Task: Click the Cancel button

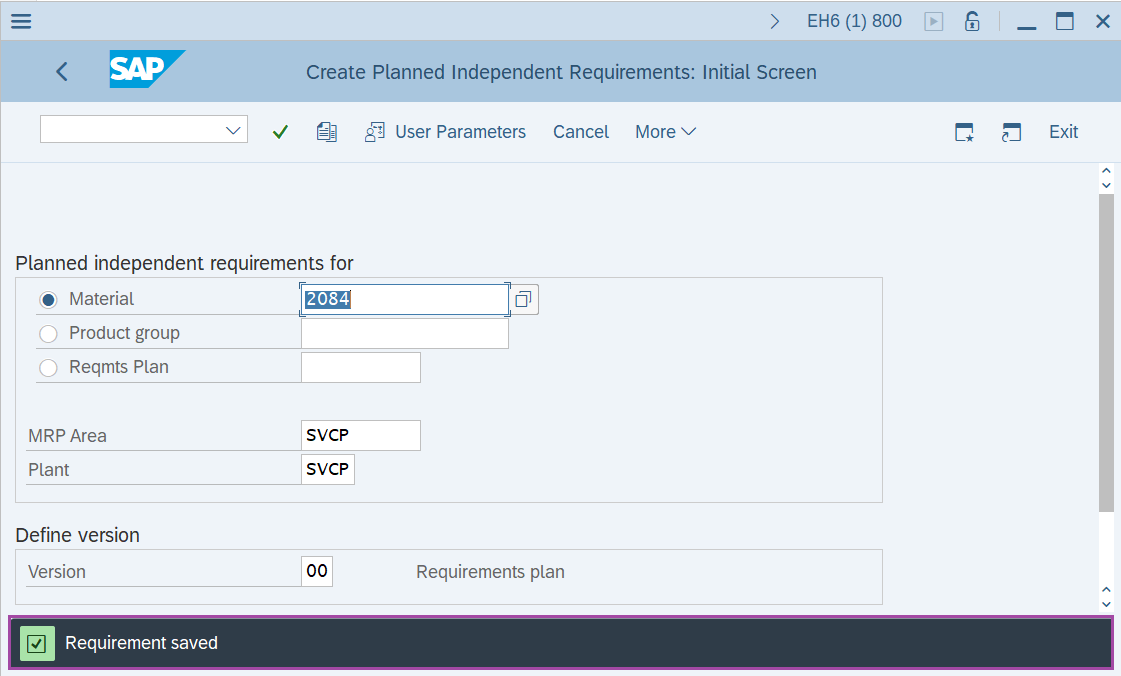Action: pos(580,131)
